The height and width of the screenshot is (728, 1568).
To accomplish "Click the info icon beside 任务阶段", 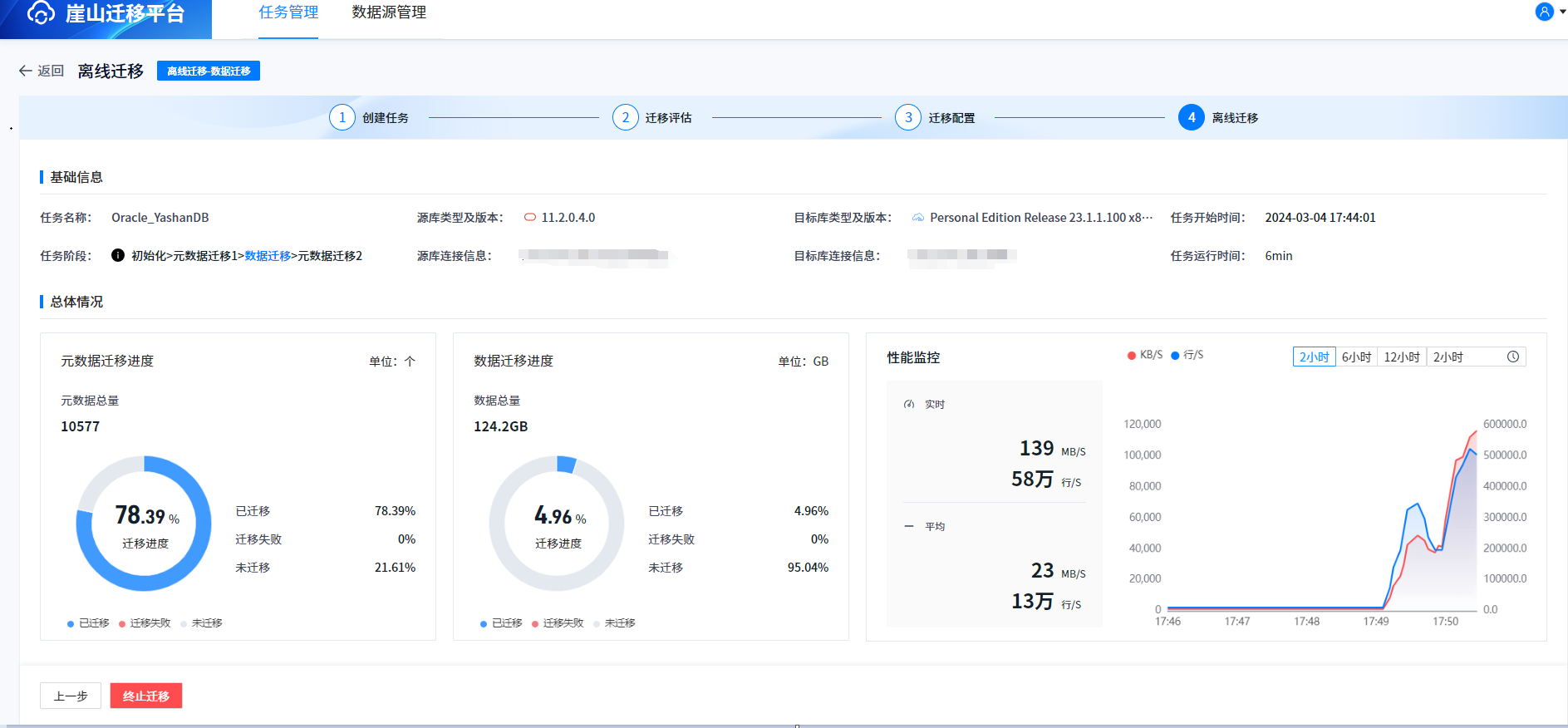I will click(118, 255).
